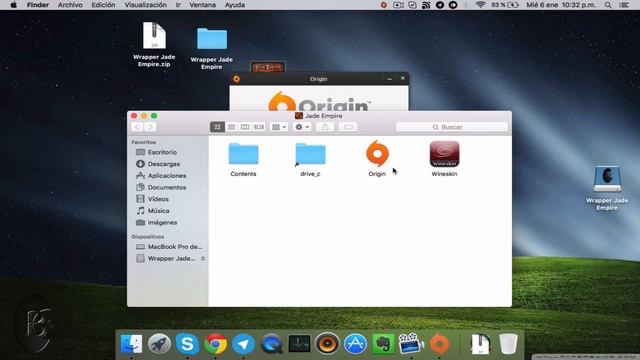Viewport: 640px width, 360px height.
Task: Open Launchpad rocket in the Dock
Action: pyautogui.click(x=159, y=344)
